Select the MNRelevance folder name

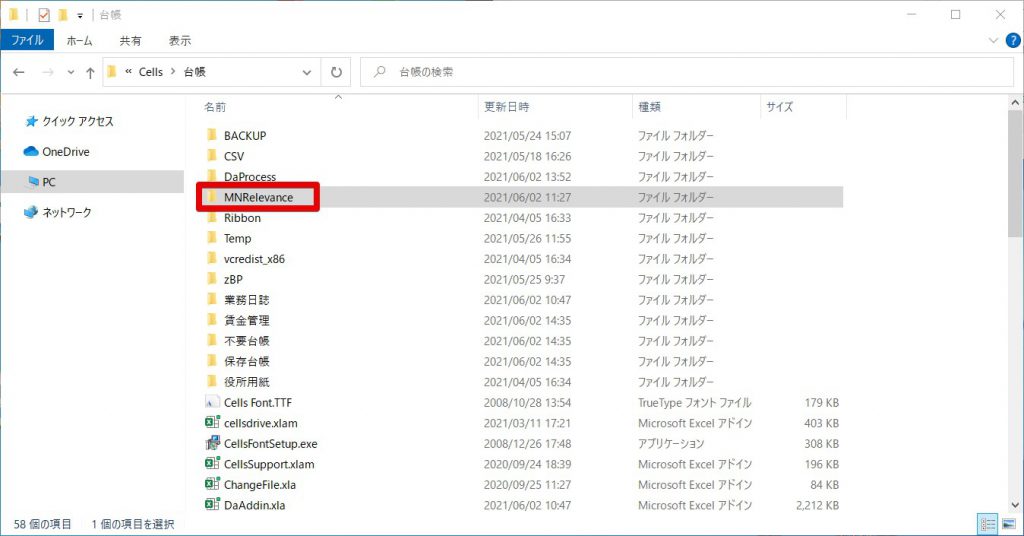[x=258, y=197]
